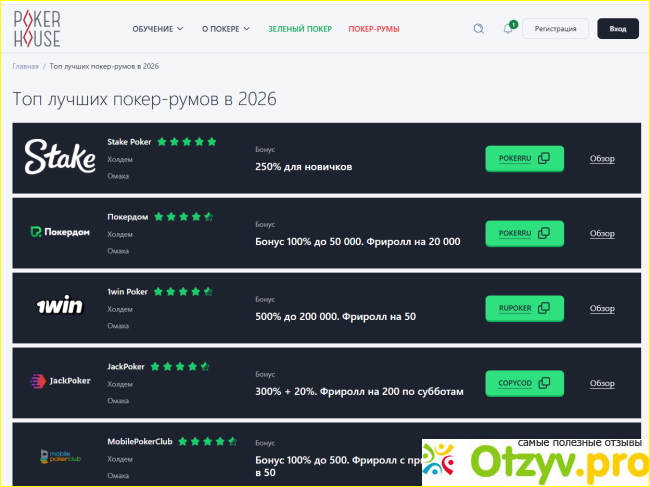This screenshot has height=487, width=650.
Task: Click COPYCOD promo code button
Action: [524, 383]
